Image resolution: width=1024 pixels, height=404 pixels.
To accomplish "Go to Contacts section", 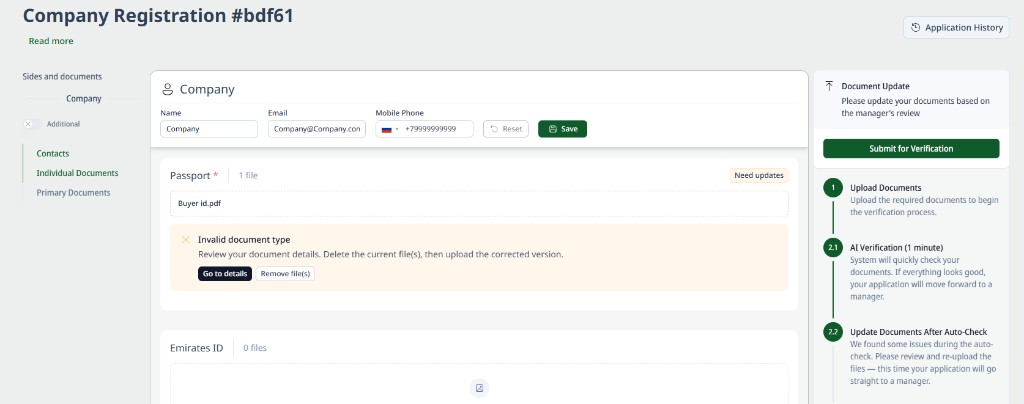I will [x=53, y=153].
